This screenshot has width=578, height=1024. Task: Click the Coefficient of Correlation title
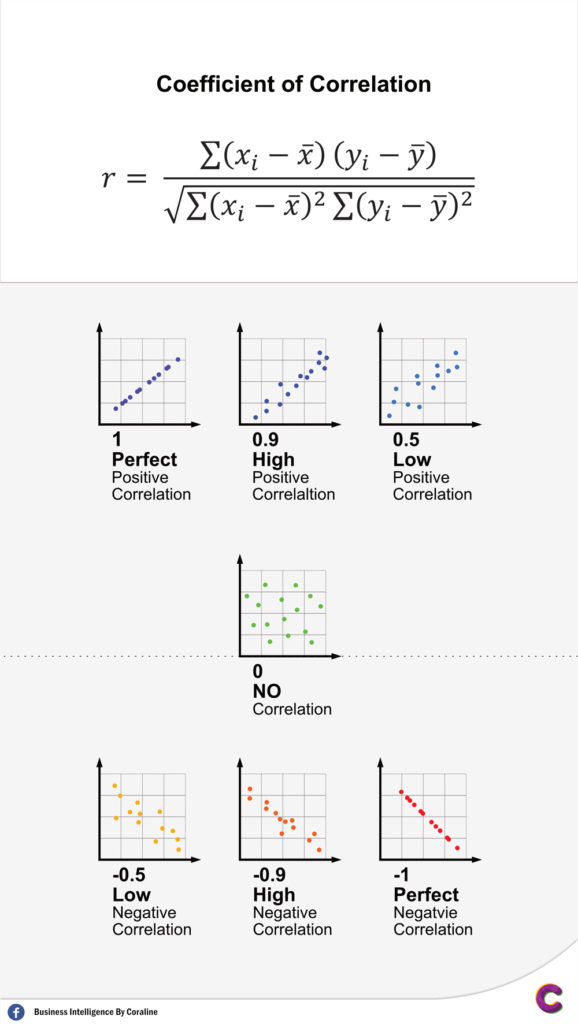tap(293, 84)
